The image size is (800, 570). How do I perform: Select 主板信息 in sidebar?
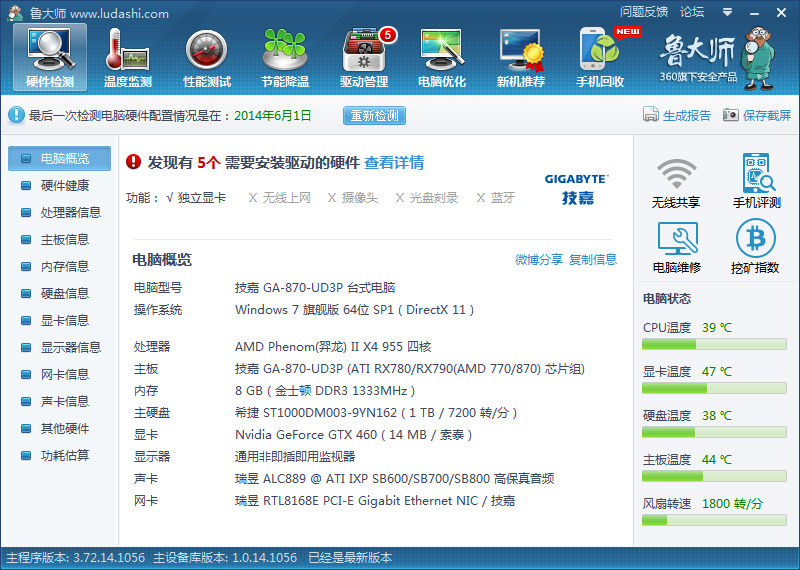click(59, 239)
